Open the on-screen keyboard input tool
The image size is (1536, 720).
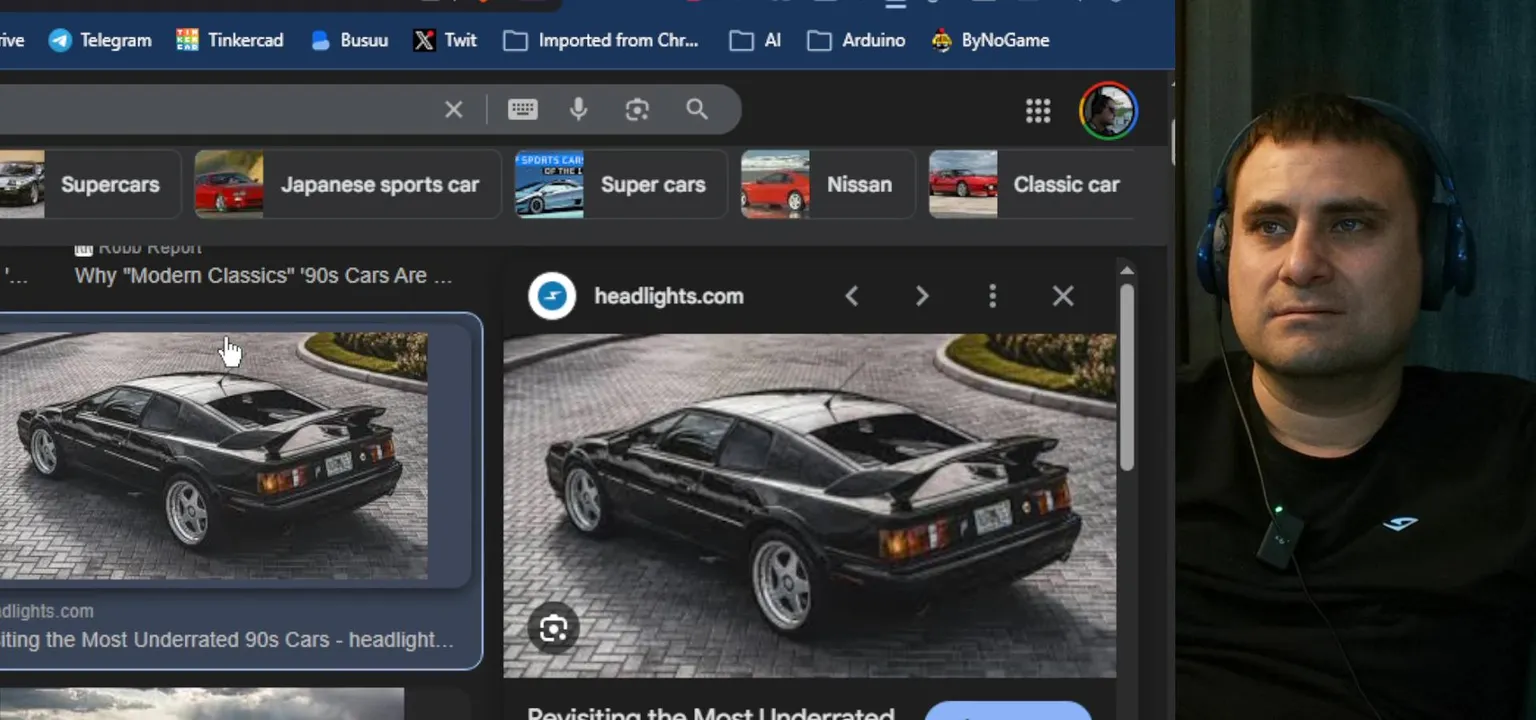[x=522, y=109]
